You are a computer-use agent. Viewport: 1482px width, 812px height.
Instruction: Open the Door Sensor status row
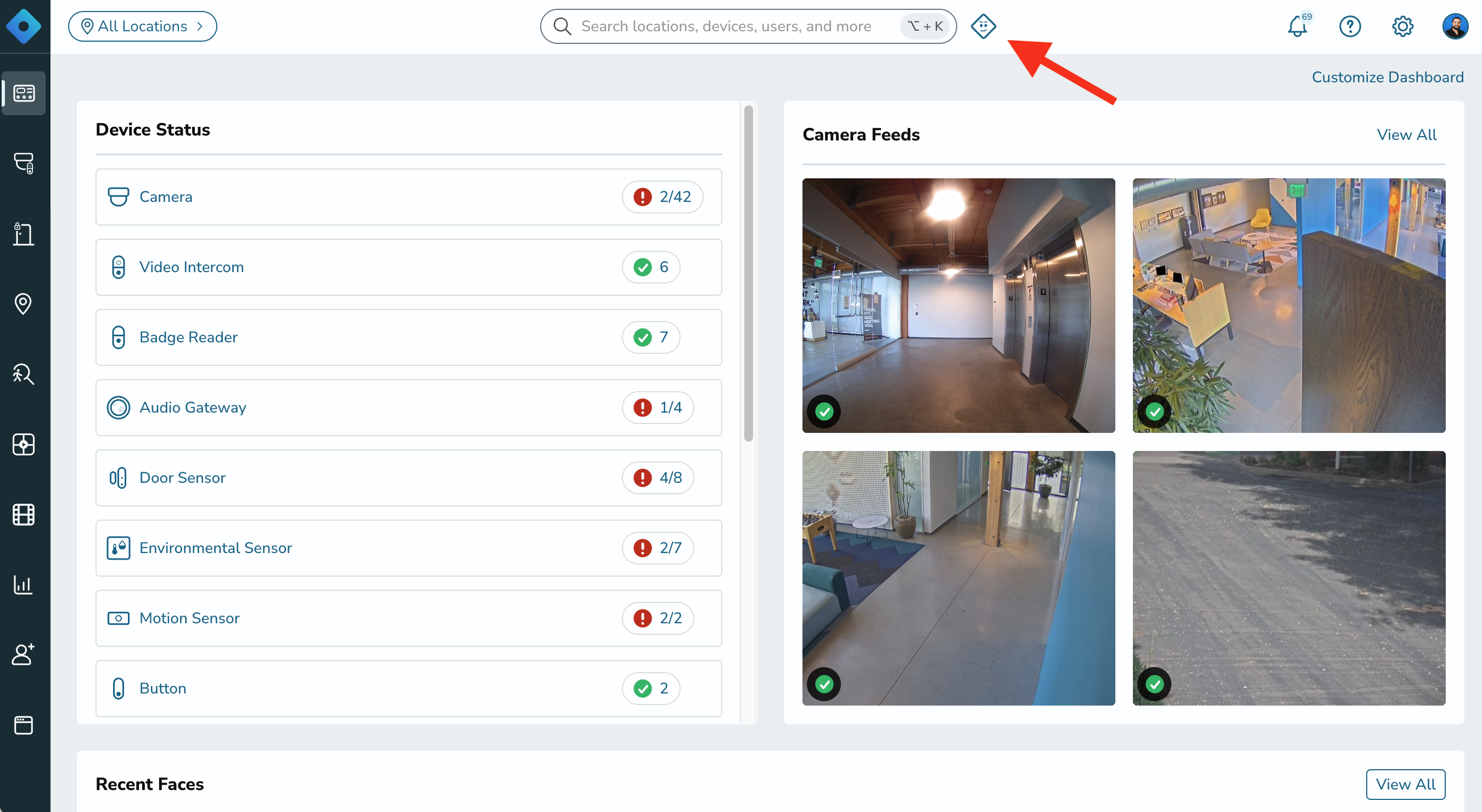pos(408,478)
